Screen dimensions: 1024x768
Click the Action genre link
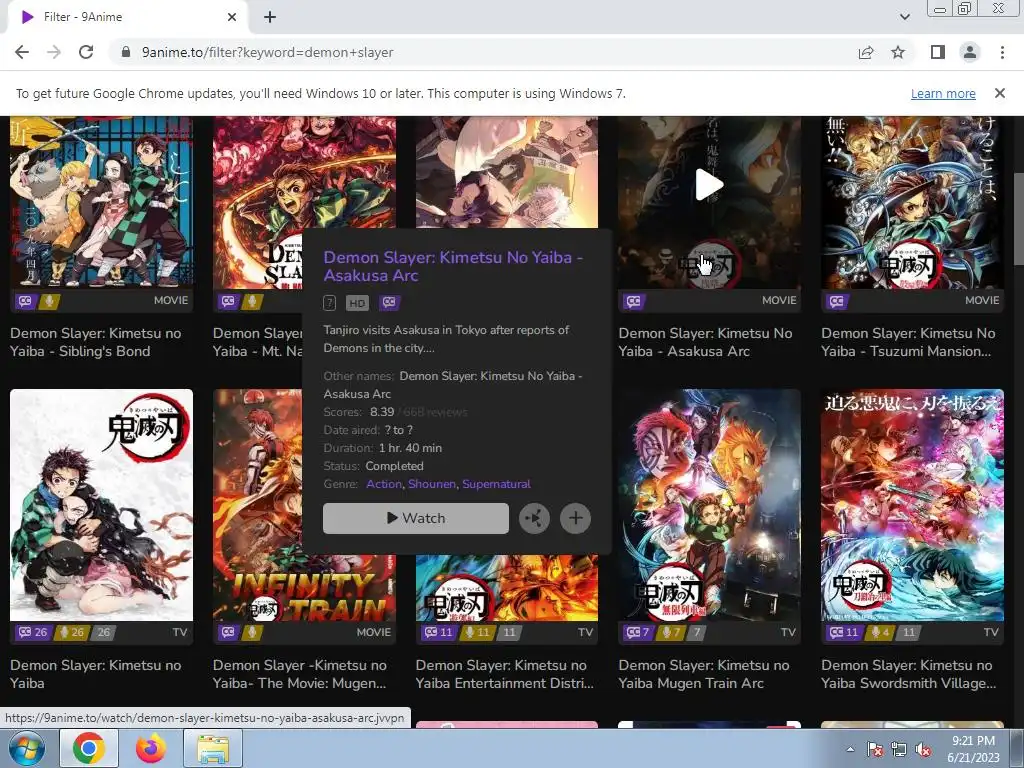[384, 484]
